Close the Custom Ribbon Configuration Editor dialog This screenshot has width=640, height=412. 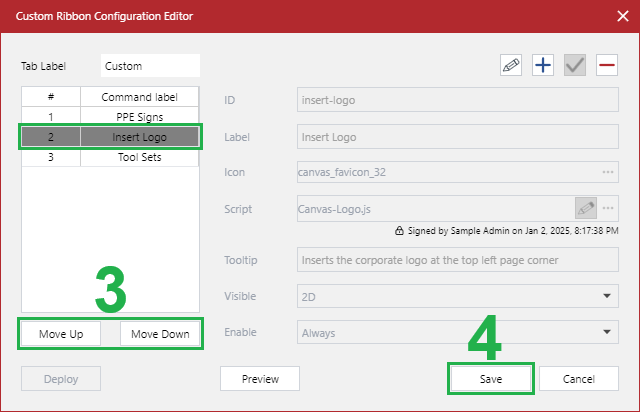[x=619, y=16]
